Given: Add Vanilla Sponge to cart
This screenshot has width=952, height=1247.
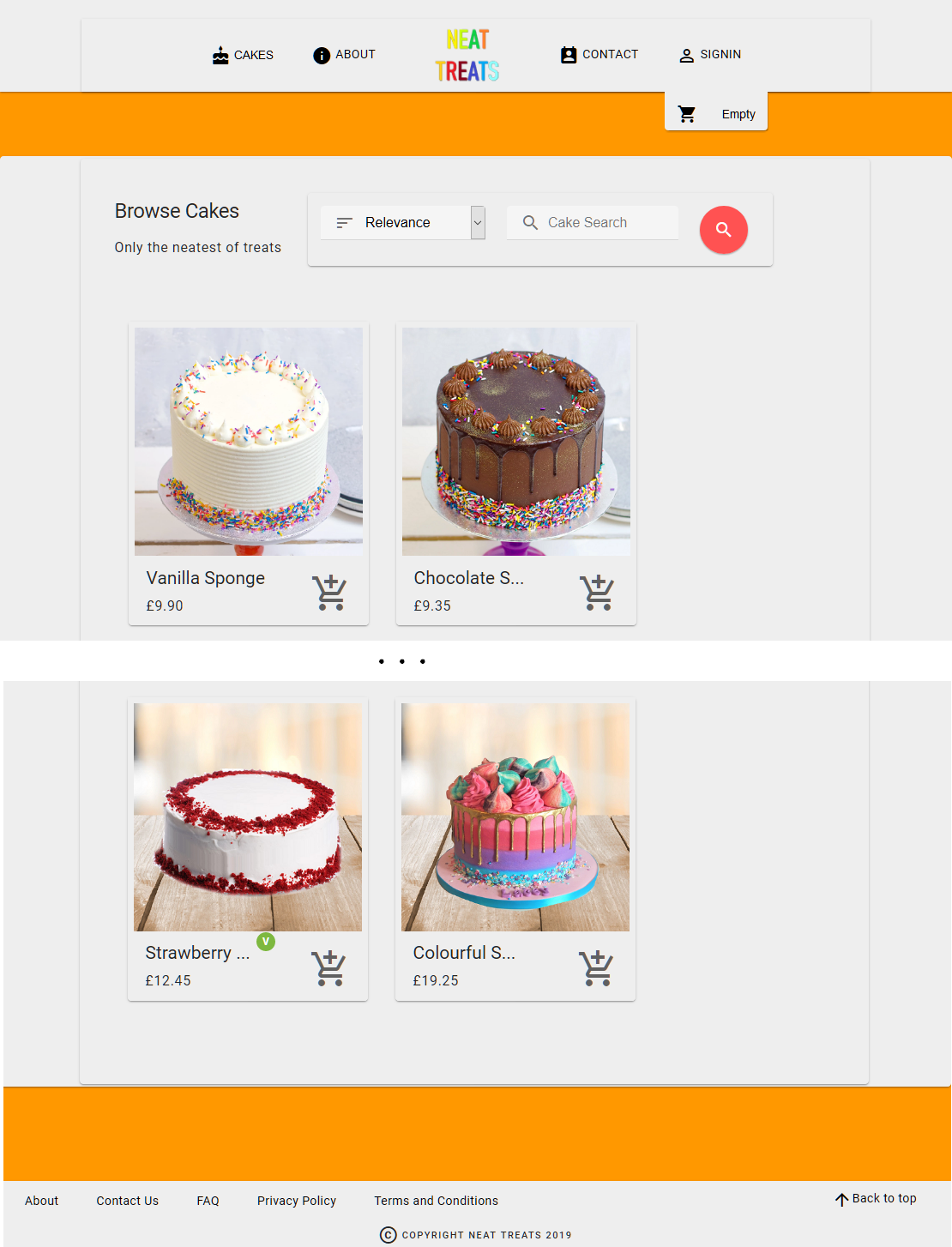Looking at the screenshot, I should pyautogui.click(x=329, y=593).
